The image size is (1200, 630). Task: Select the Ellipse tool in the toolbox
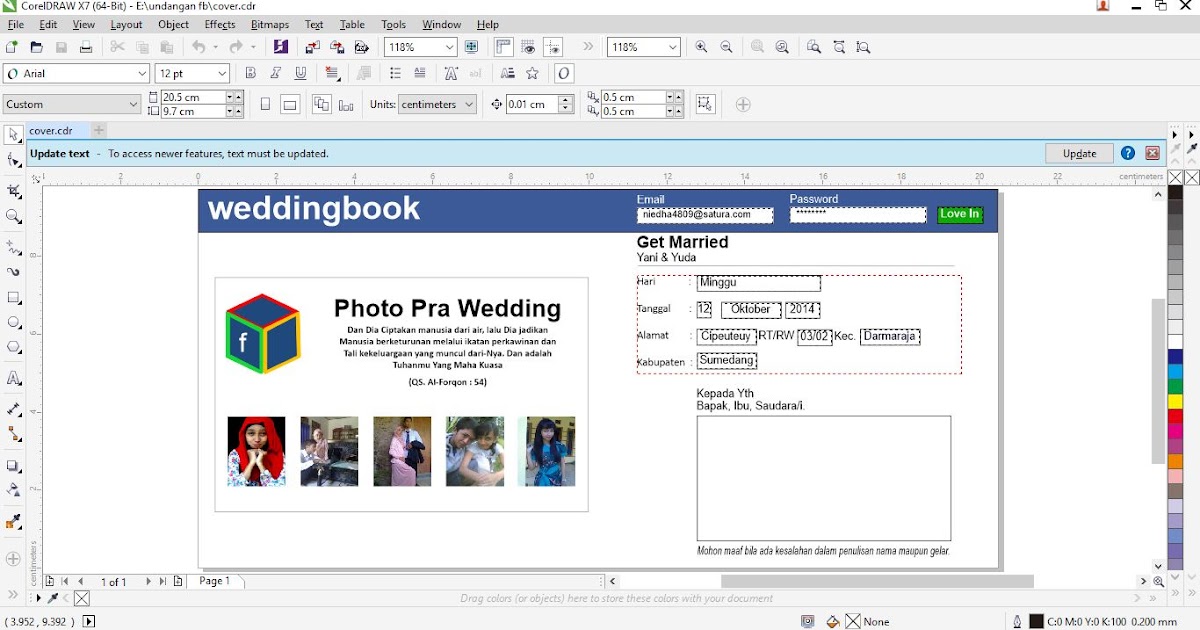tap(14, 323)
